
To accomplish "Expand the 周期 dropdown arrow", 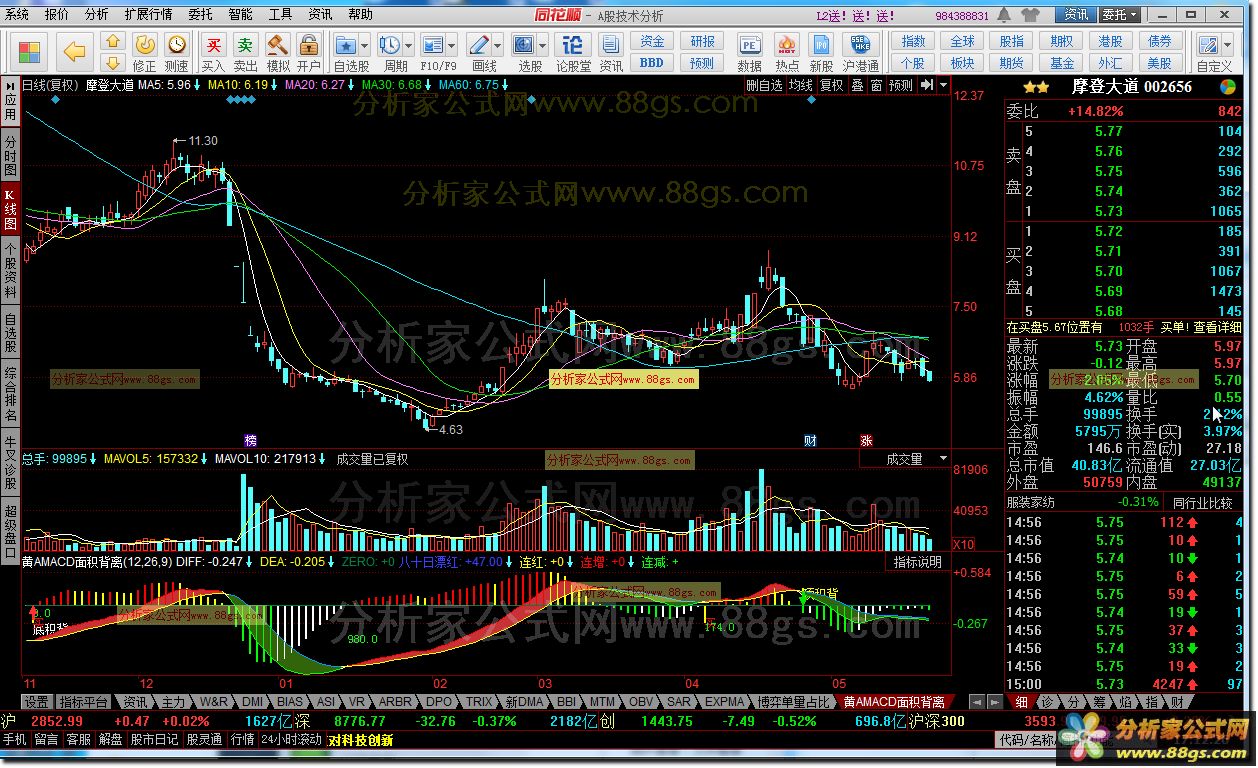I will pos(409,45).
